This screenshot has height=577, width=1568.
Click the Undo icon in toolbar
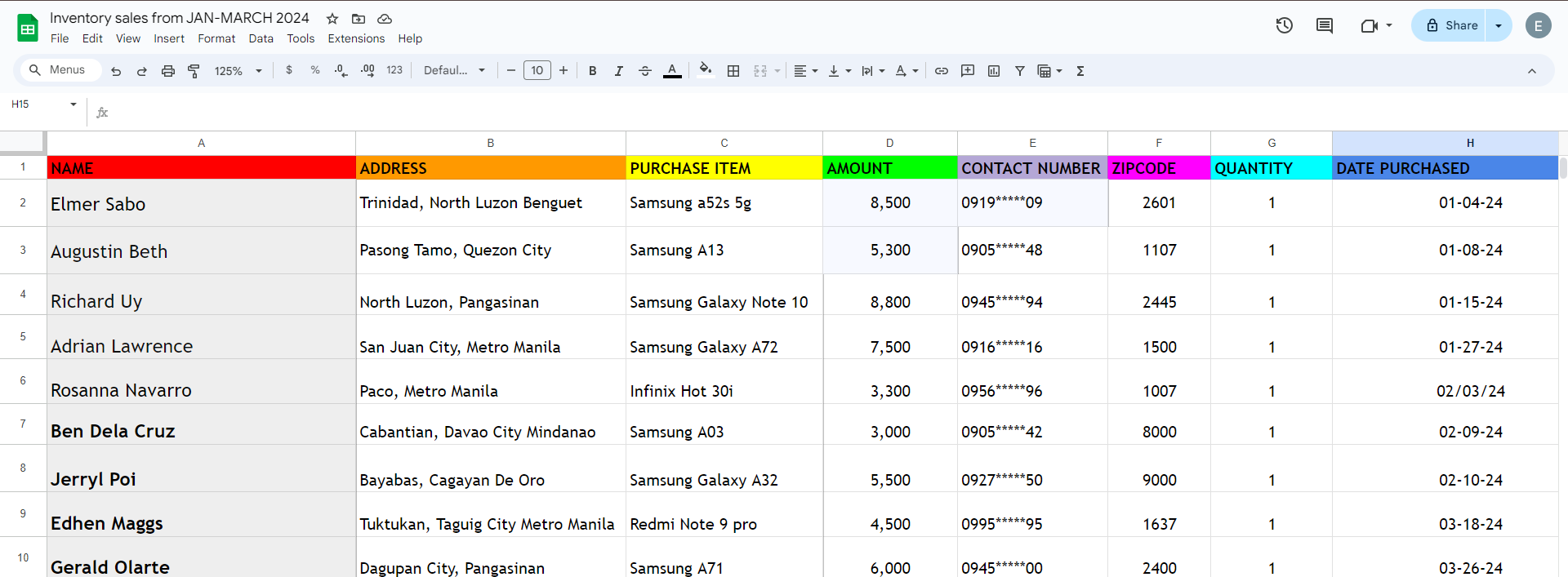pos(116,71)
